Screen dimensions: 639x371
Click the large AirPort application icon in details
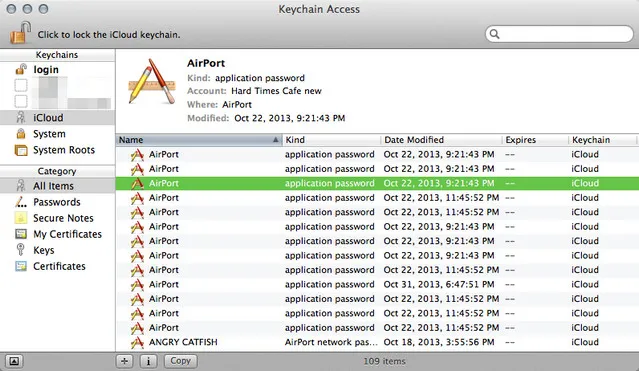click(152, 81)
